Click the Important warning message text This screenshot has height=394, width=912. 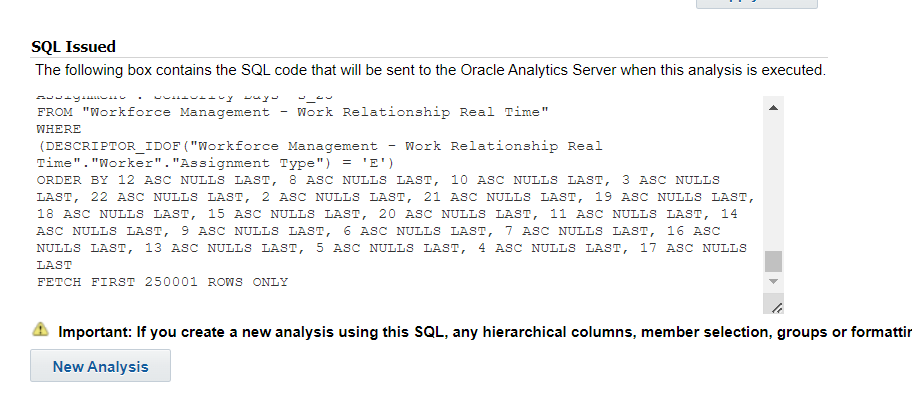click(484, 332)
